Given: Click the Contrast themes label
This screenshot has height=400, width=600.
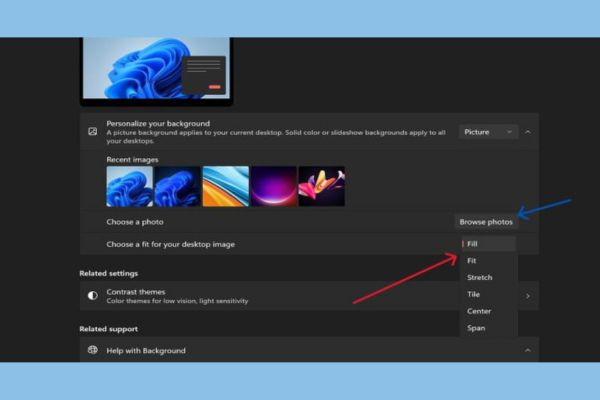Looking at the screenshot, I should tap(136, 292).
